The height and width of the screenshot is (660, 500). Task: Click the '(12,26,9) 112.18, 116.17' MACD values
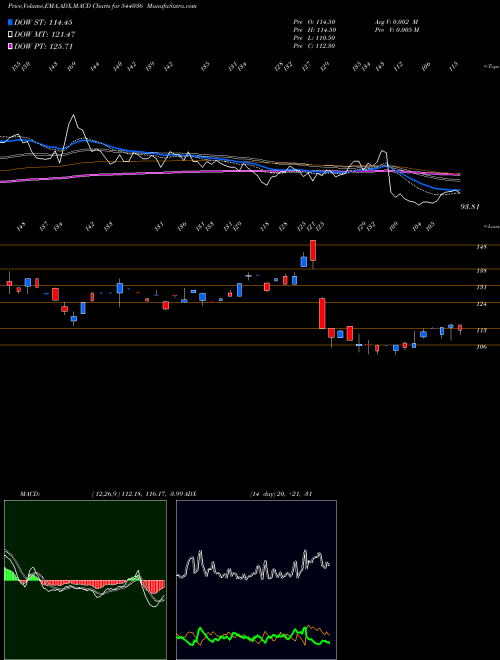128,494
